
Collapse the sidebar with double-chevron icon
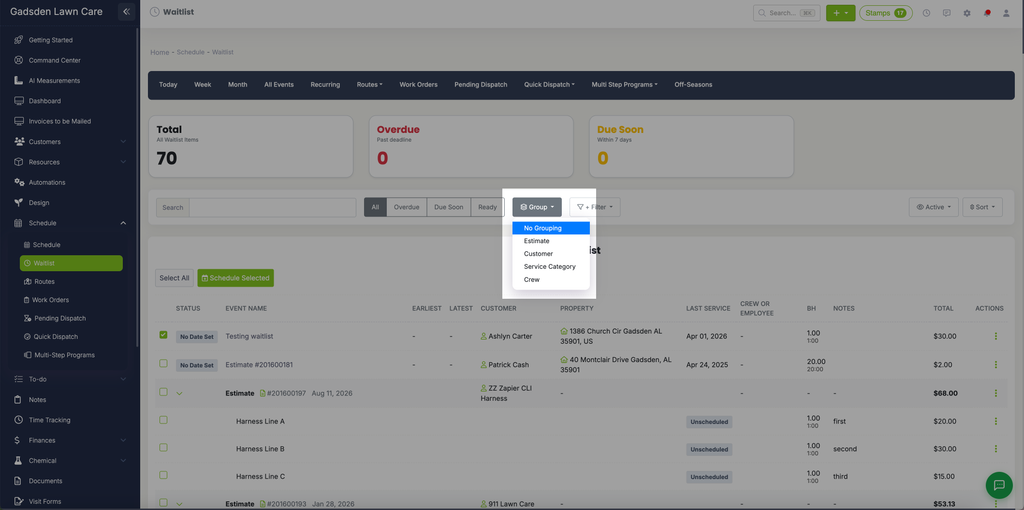(x=127, y=12)
